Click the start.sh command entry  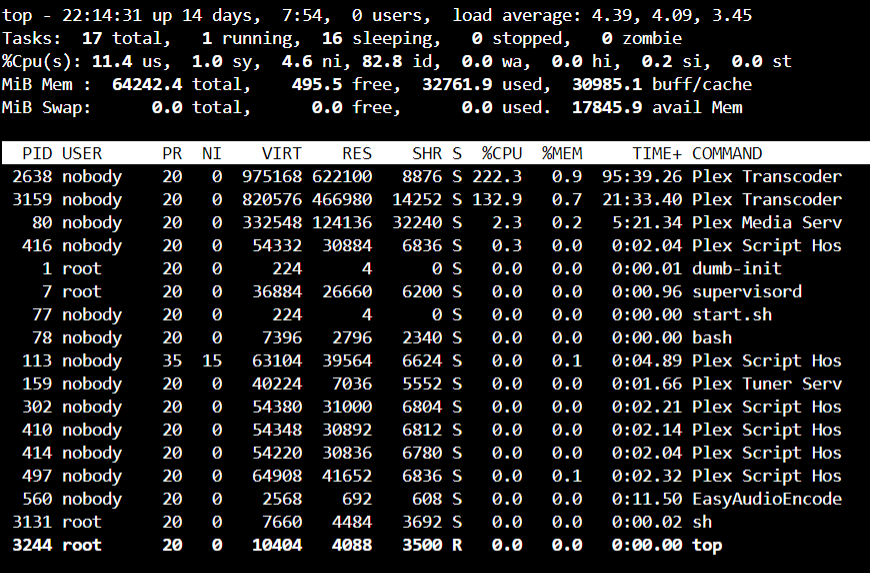732,315
